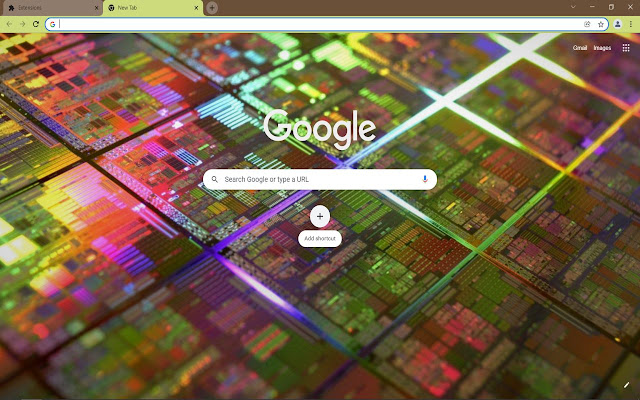This screenshot has width=640, height=400.
Task: Switch to the Extensions tab
Action: point(51,8)
